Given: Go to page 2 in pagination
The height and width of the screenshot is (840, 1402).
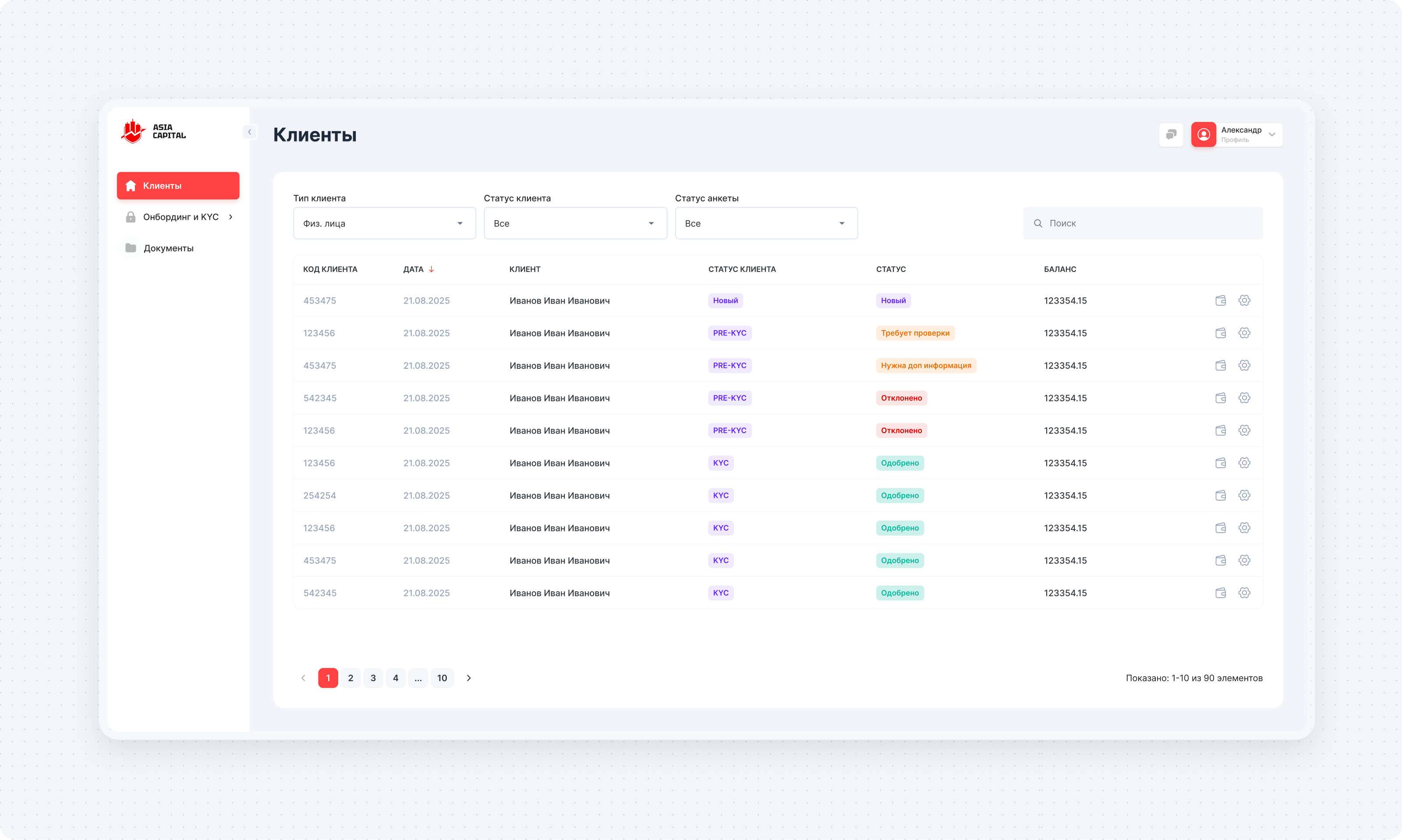Looking at the screenshot, I should click(350, 678).
